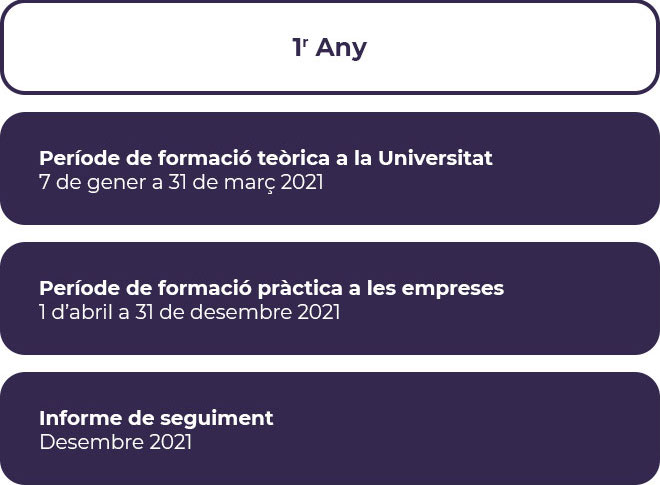The width and height of the screenshot is (660, 485).
Task: Click the word "Universitat" in first card
Action: [x=435, y=158]
